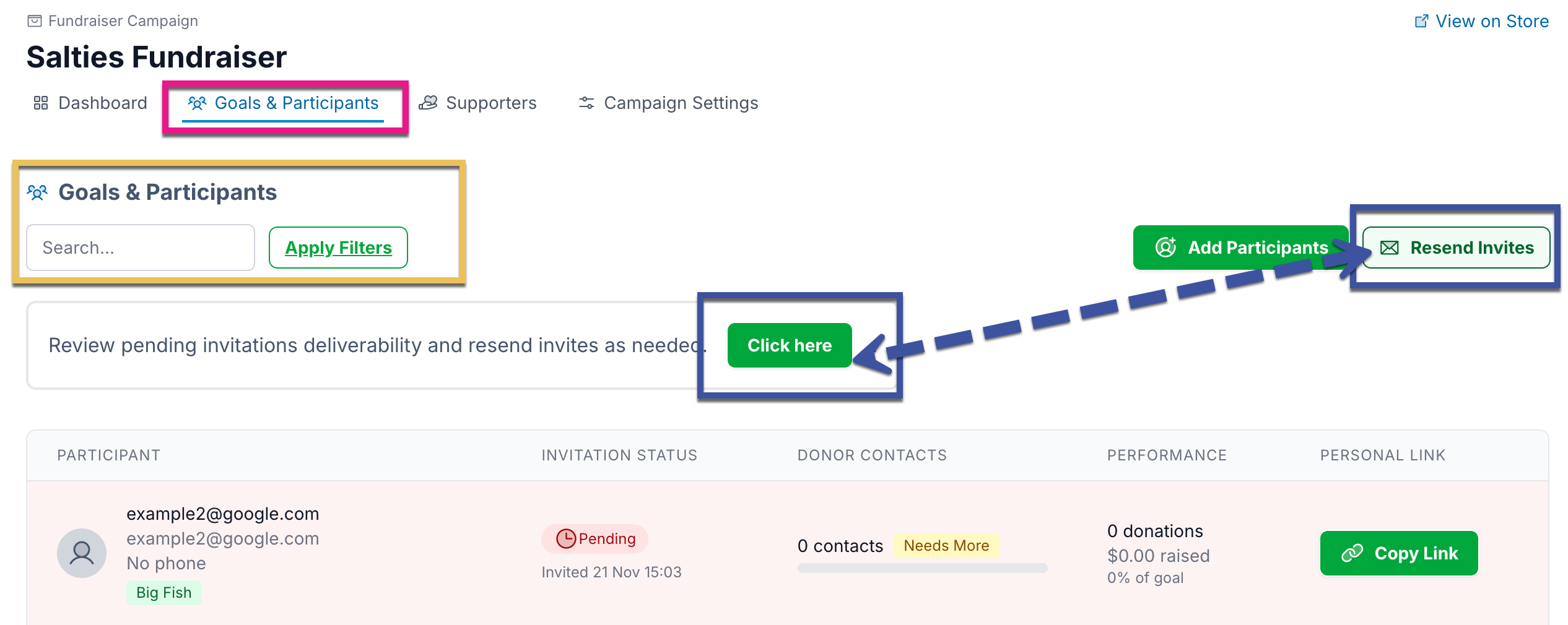This screenshot has width=1568, height=625.
Task: Go to the Campaign Settings tab
Action: pyautogui.click(x=668, y=103)
